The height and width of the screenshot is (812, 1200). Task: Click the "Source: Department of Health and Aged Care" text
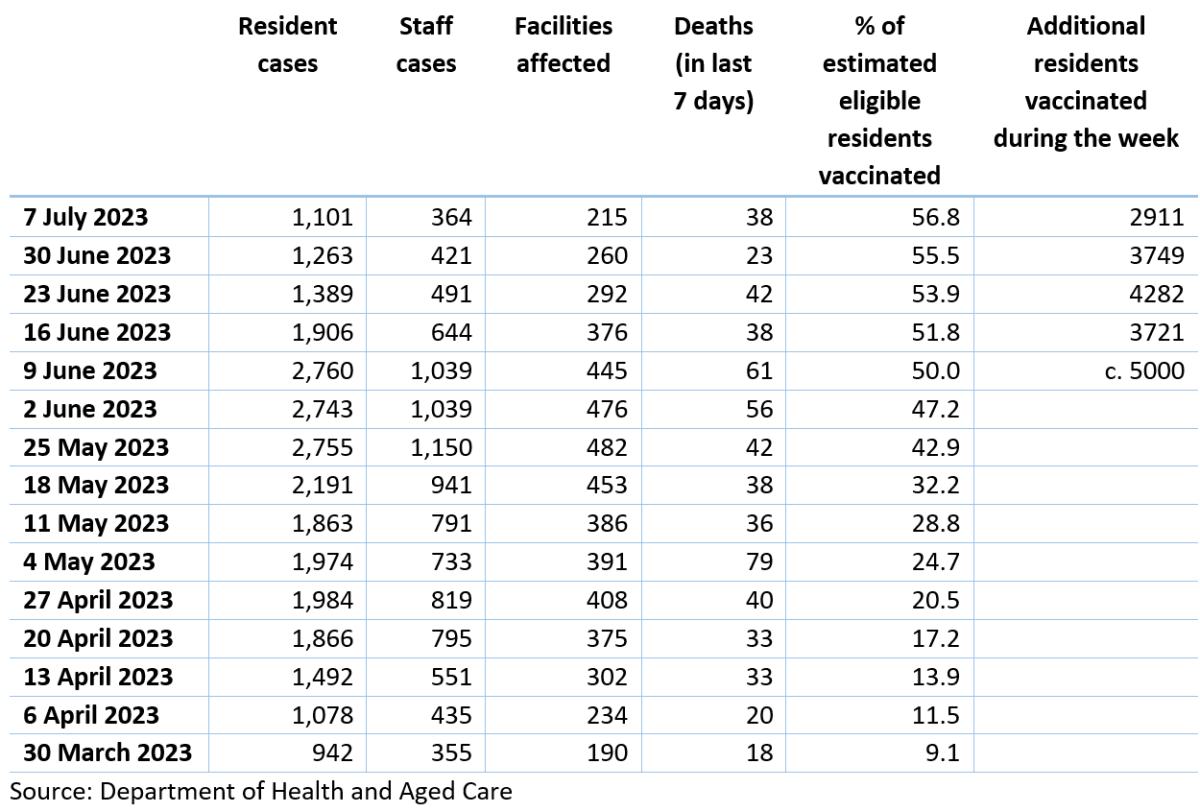260,792
